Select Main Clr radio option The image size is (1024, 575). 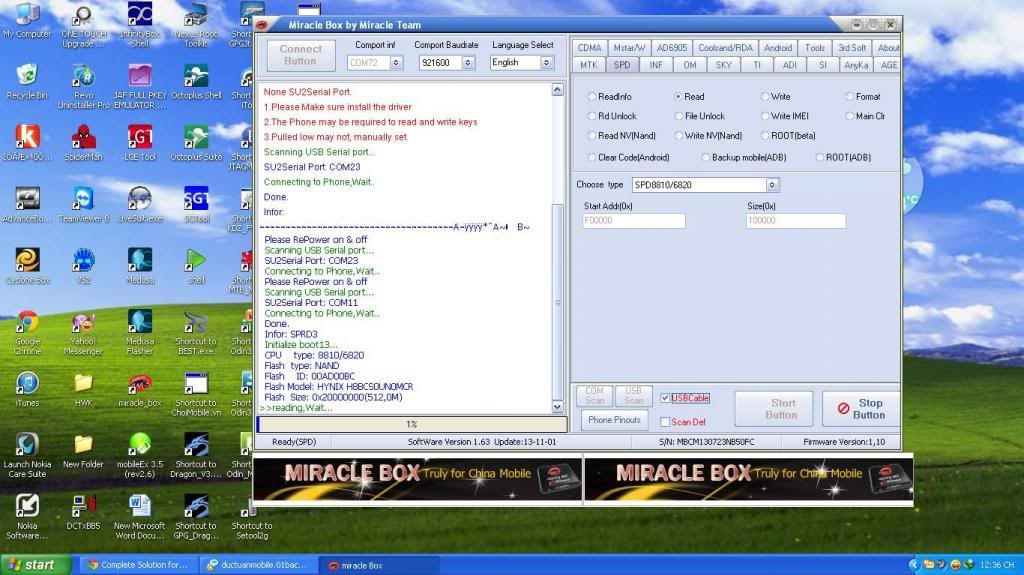coord(850,116)
